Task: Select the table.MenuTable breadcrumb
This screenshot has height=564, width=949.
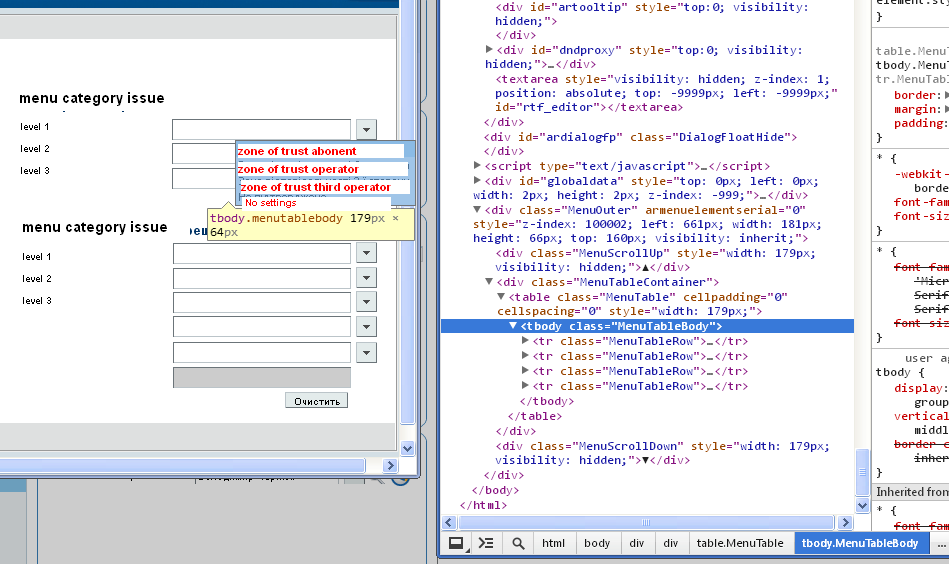Action: coord(740,543)
